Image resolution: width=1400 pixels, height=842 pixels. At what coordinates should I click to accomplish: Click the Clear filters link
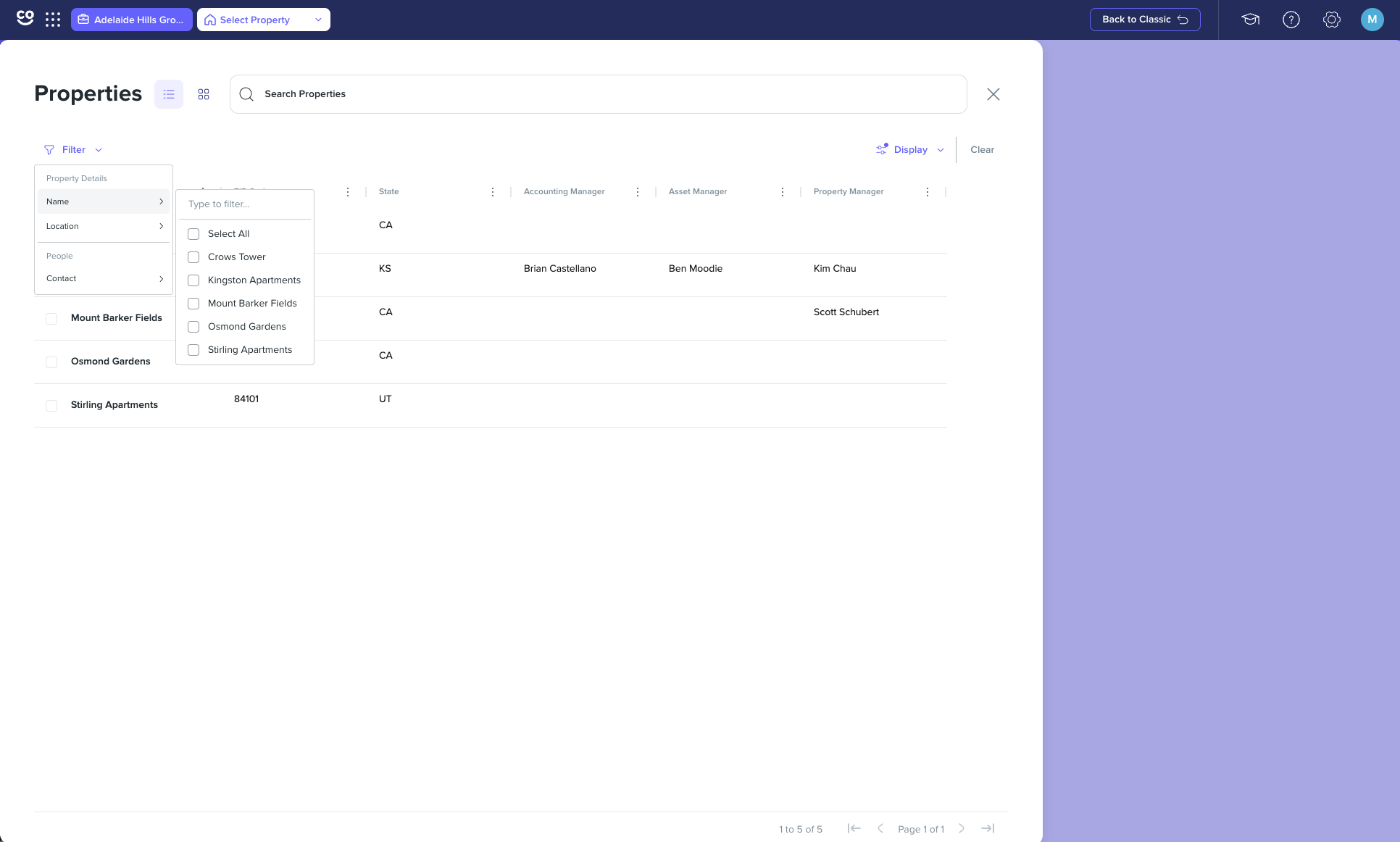pyautogui.click(x=982, y=150)
